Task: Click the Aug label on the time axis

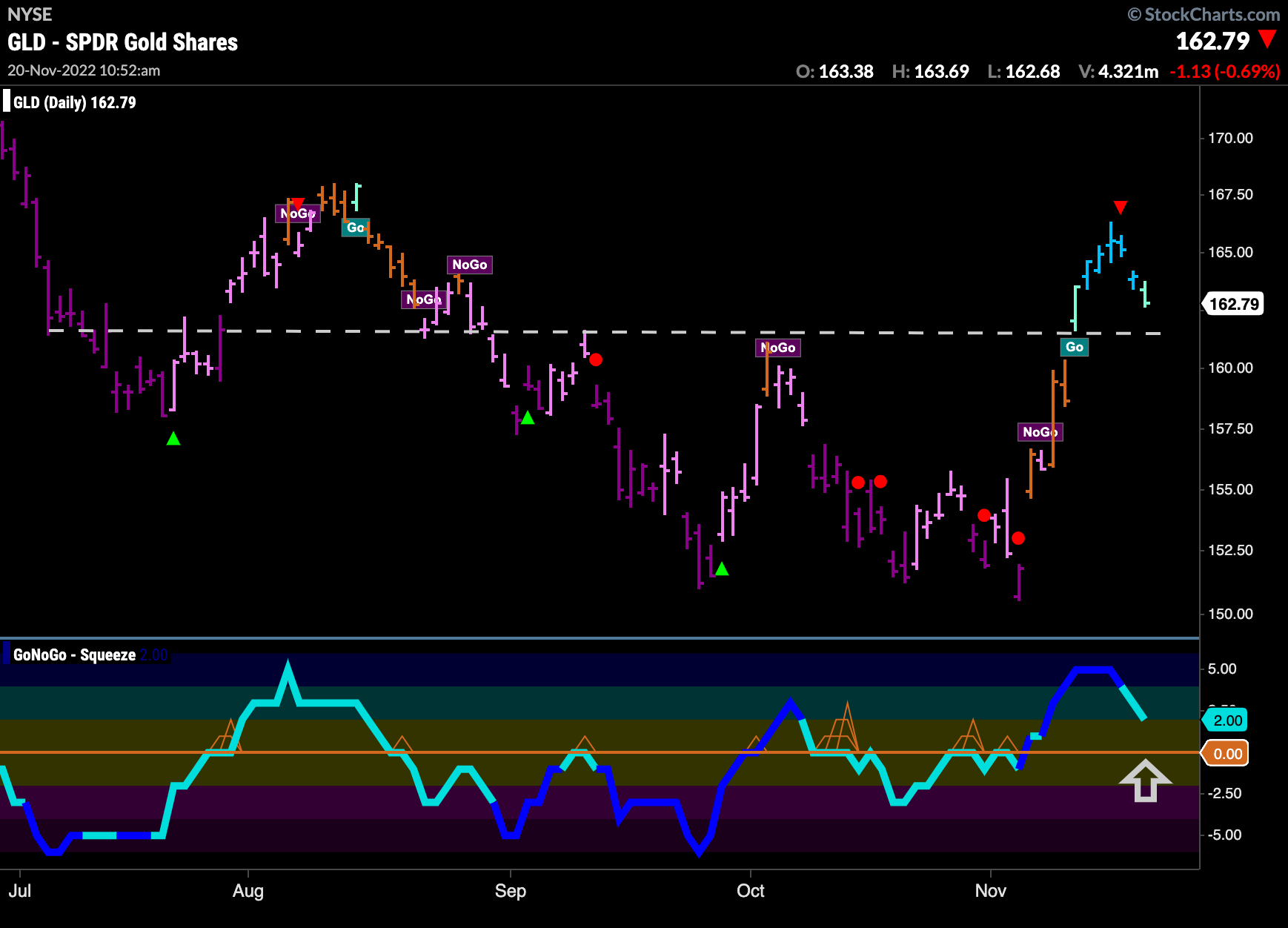Action: (248, 891)
